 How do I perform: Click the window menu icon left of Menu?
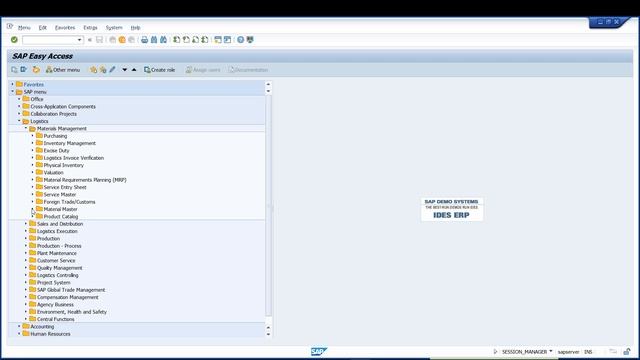point(10,26)
